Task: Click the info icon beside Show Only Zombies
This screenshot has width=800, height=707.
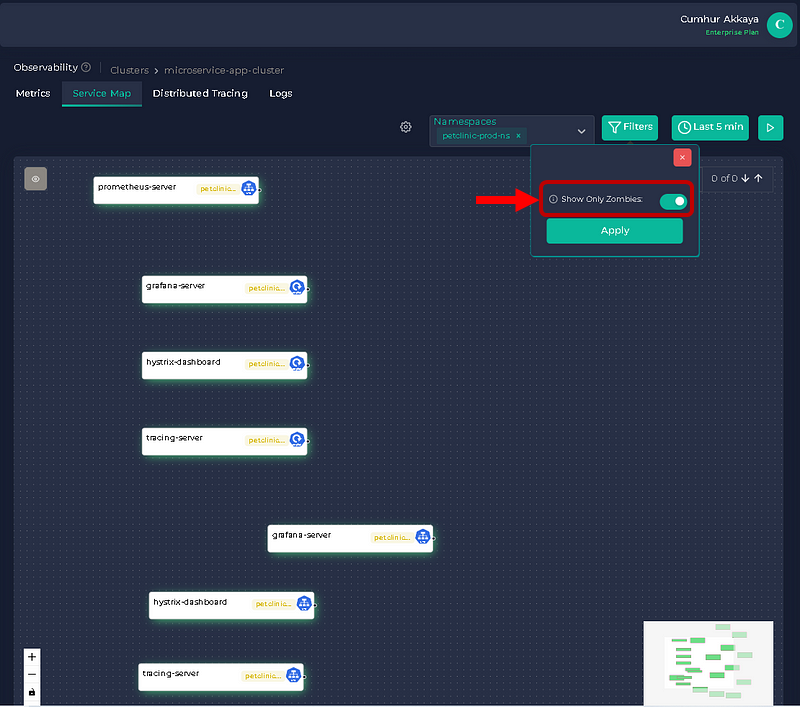Action: click(553, 200)
